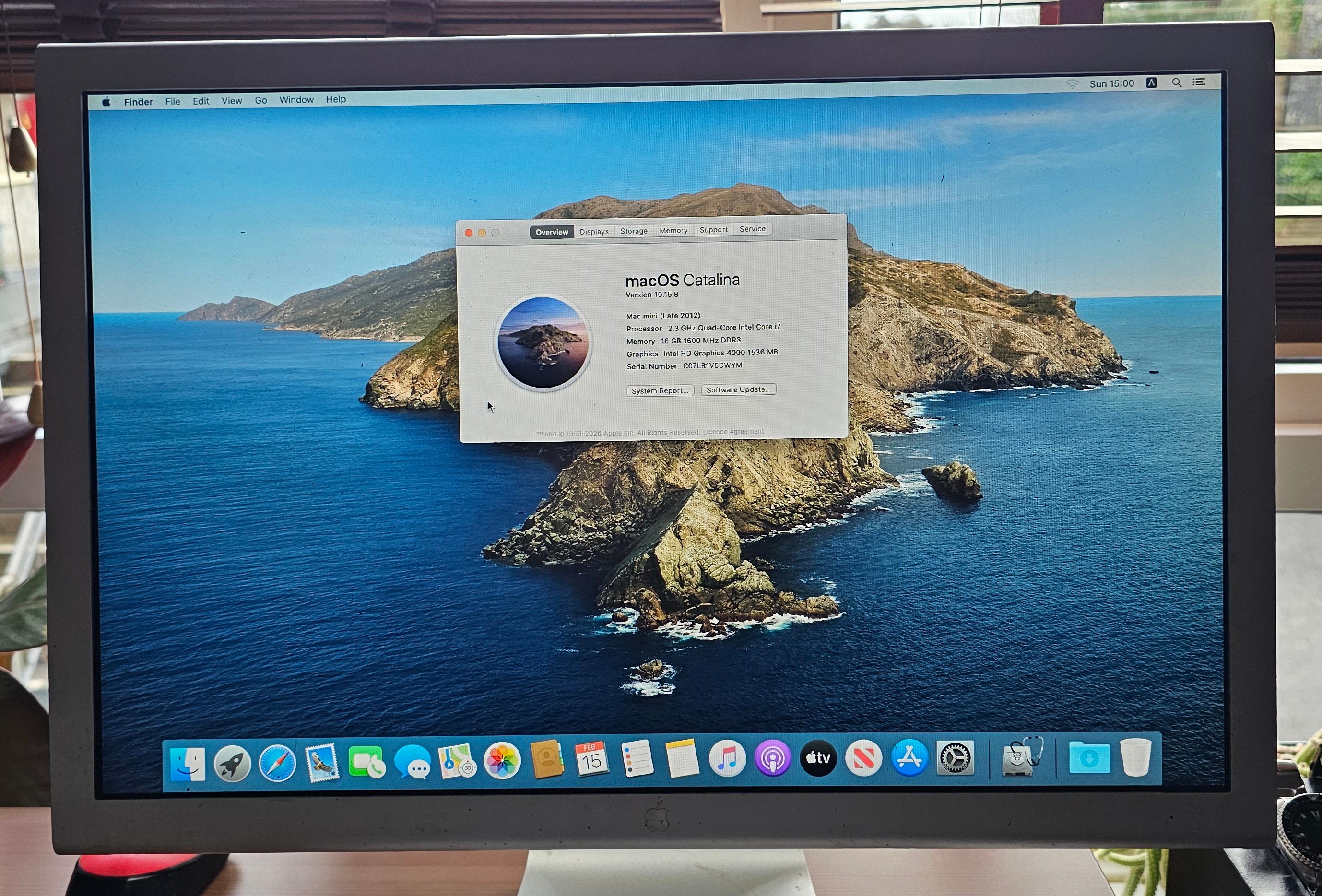Open Mail stamp icon in Dock
Image resolution: width=1322 pixels, height=896 pixels.
[x=322, y=762]
